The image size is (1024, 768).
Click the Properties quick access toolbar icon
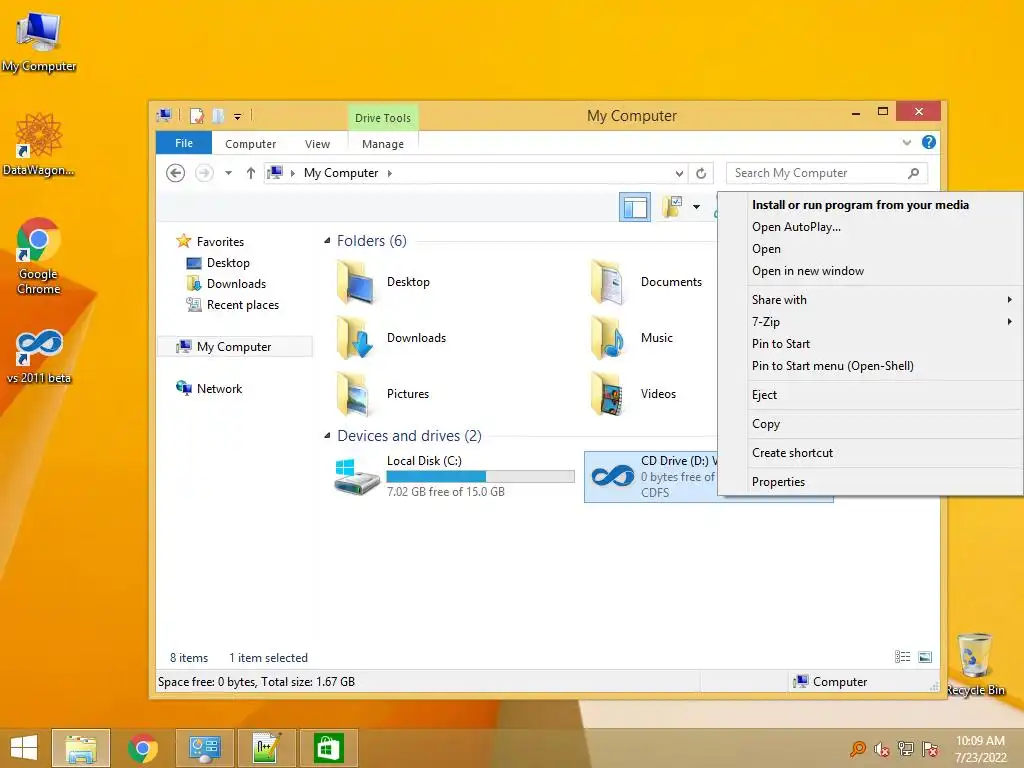pos(197,116)
